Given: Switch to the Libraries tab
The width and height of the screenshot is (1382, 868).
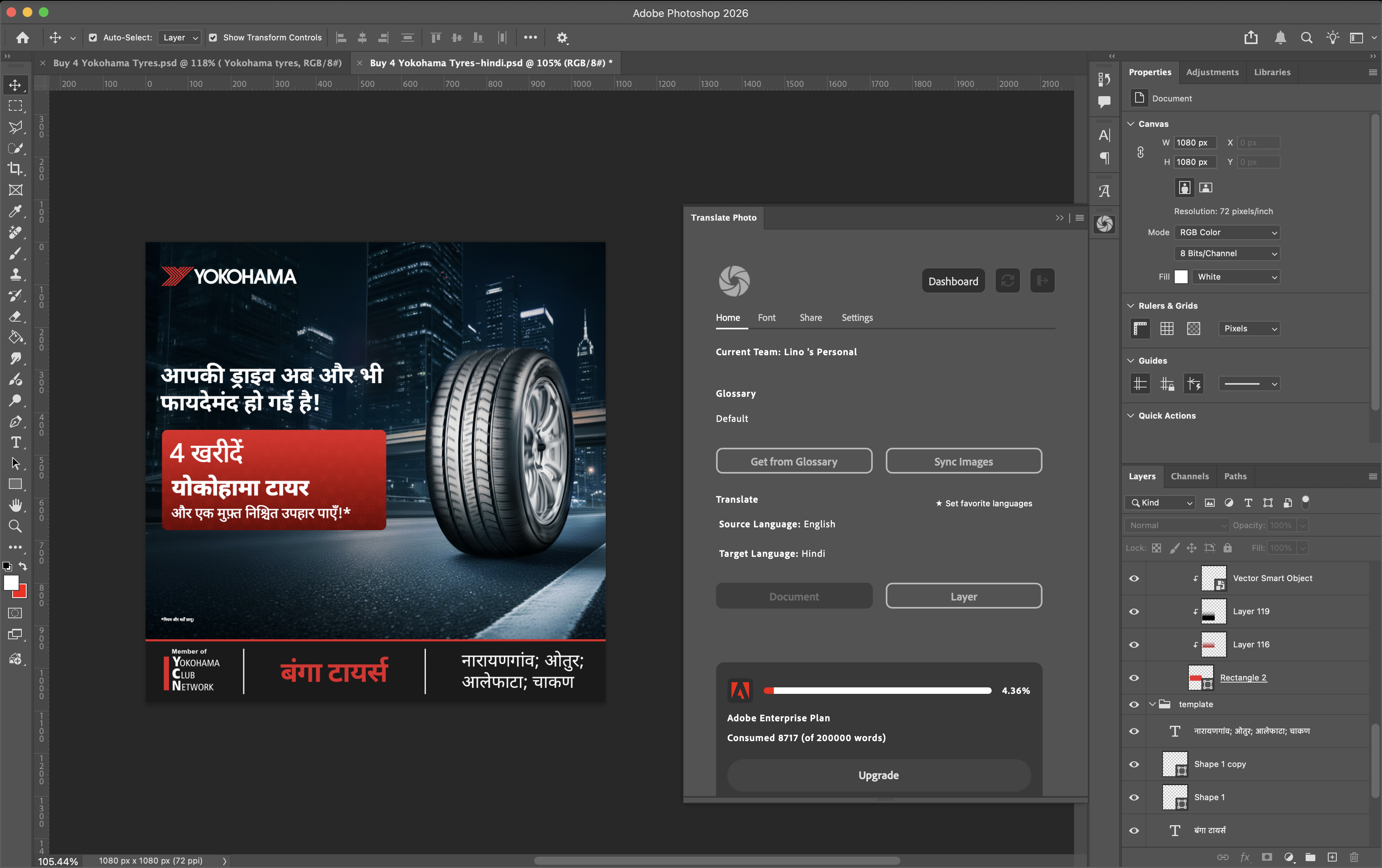Looking at the screenshot, I should click(x=1272, y=72).
